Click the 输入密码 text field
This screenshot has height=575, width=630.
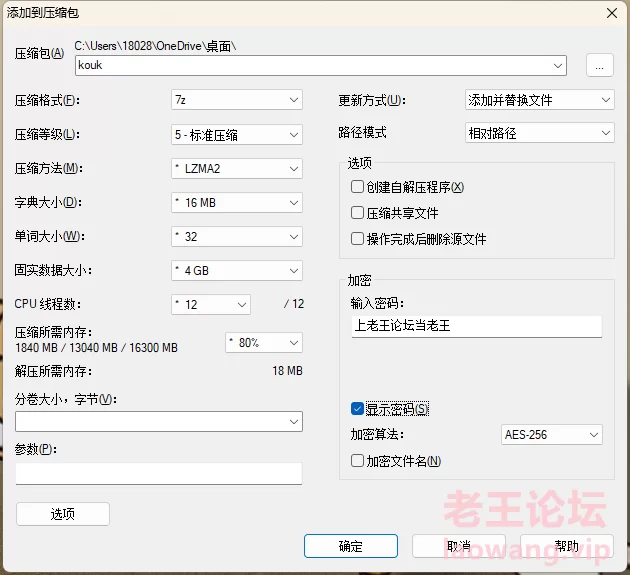[x=476, y=326]
